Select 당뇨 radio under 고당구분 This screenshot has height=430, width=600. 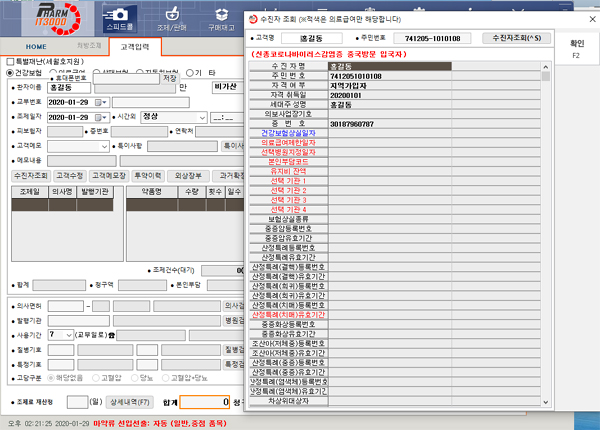click(x=134, y=378)
